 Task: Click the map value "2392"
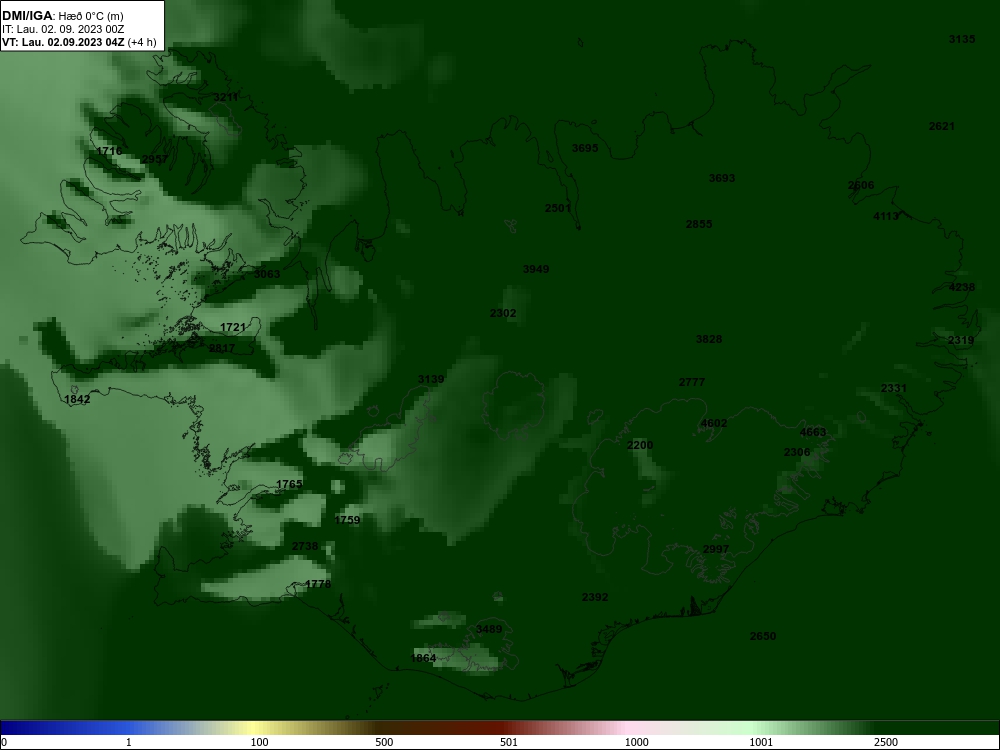click(595, 597)
